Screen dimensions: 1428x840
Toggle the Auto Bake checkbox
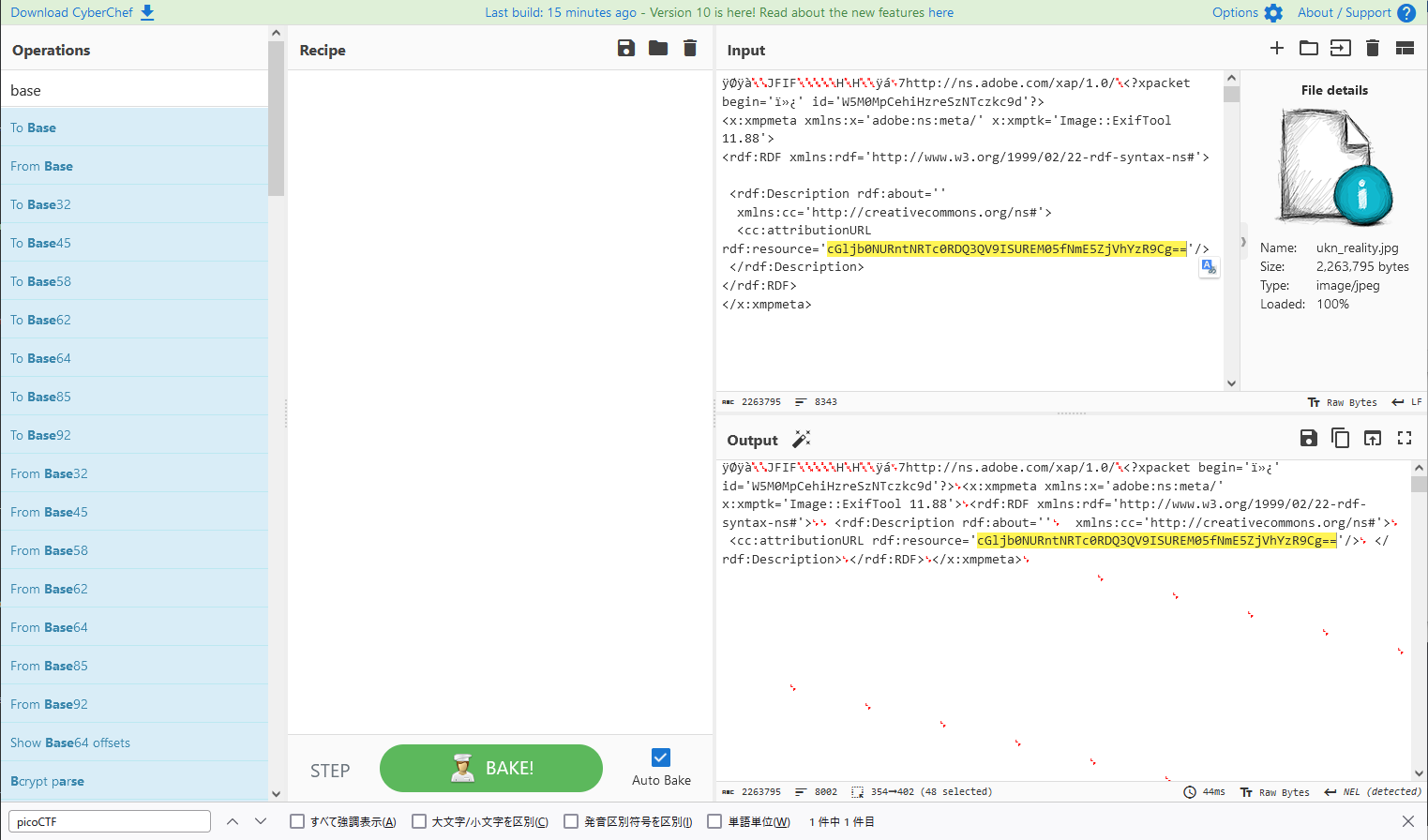click(x=661, y=757)
